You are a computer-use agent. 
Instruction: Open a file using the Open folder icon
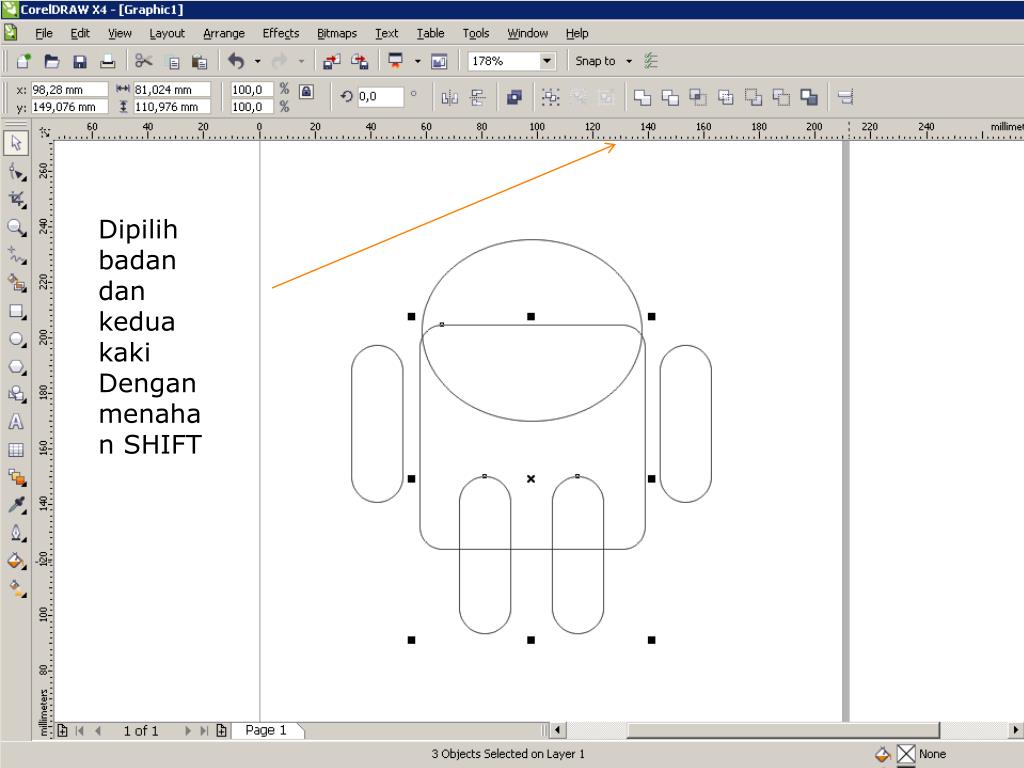point(52,61)
